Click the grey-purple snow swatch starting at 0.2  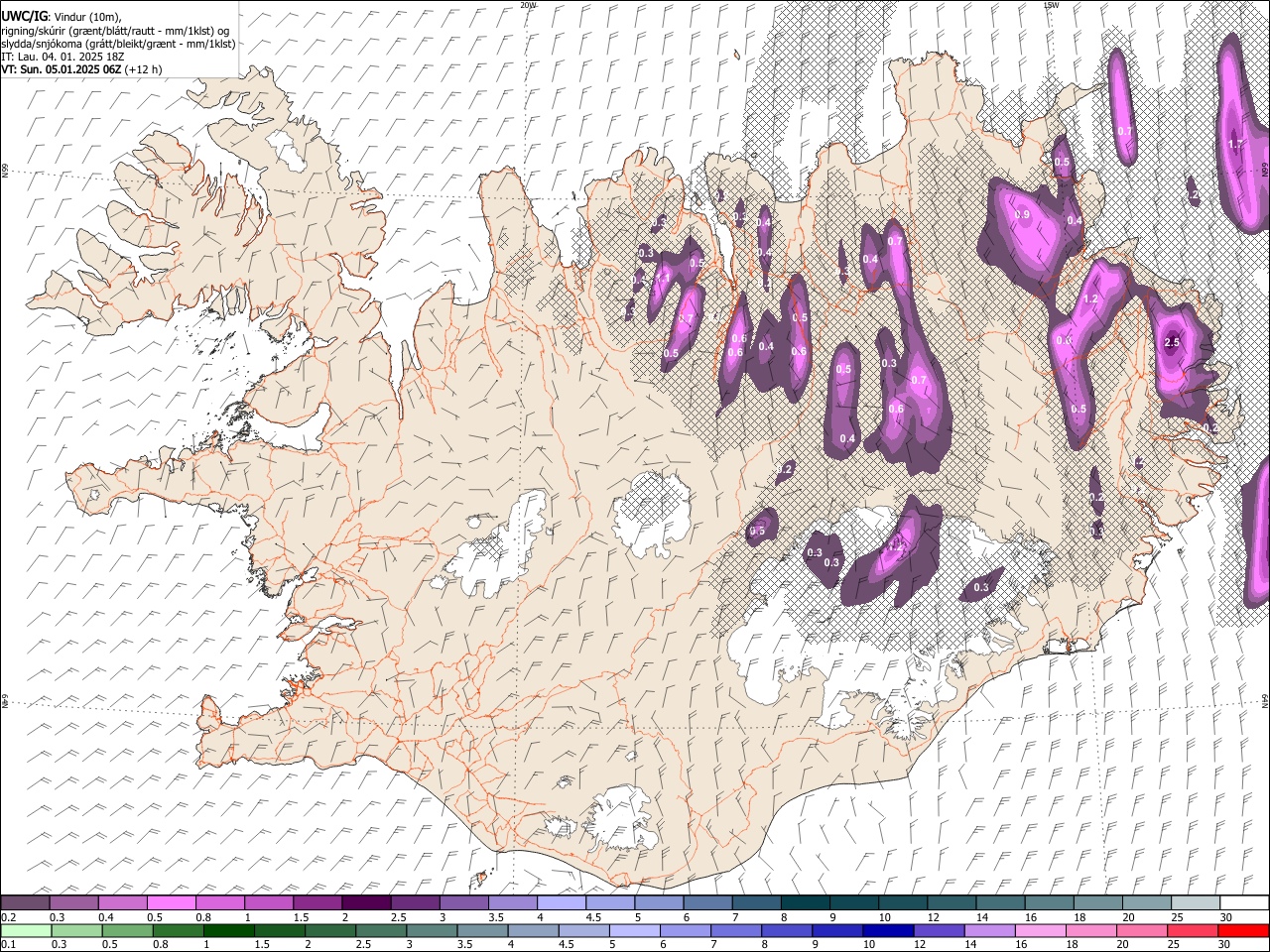(25, 903)
